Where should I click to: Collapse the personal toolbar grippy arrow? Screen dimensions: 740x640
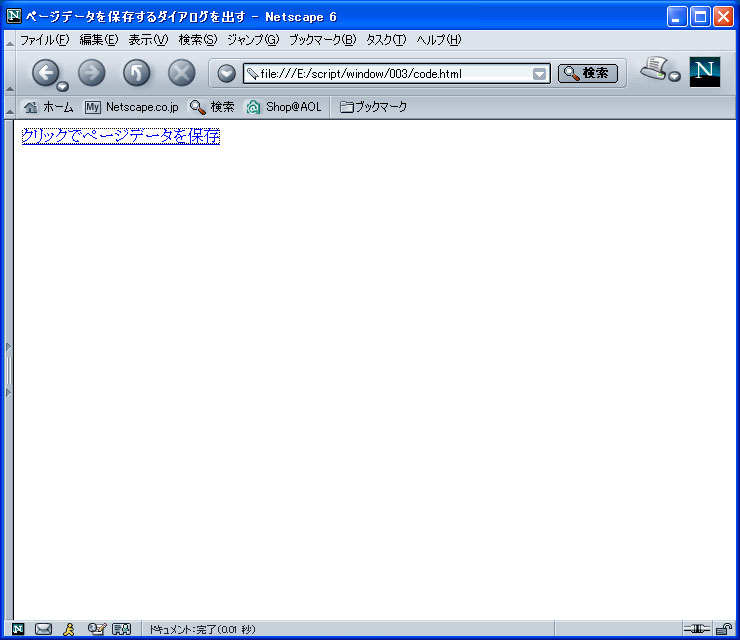click(x=9, y=108)
